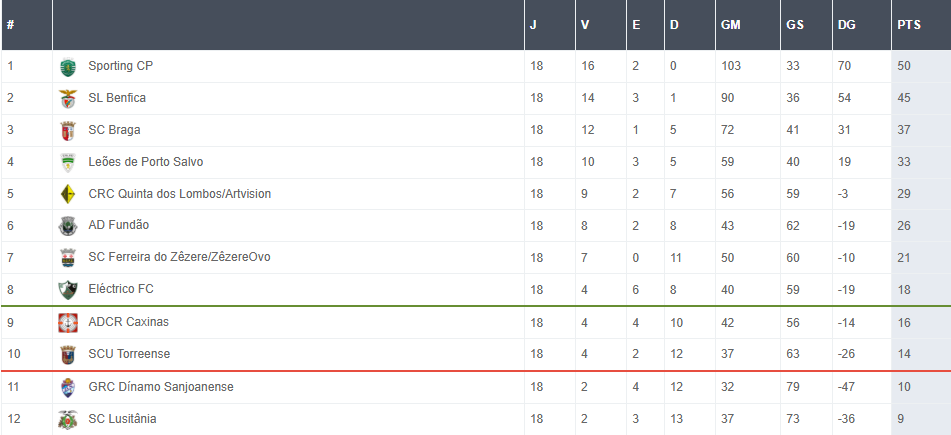Click the # position column header
This screenshot has width=951, height=435.
point(10,25)
